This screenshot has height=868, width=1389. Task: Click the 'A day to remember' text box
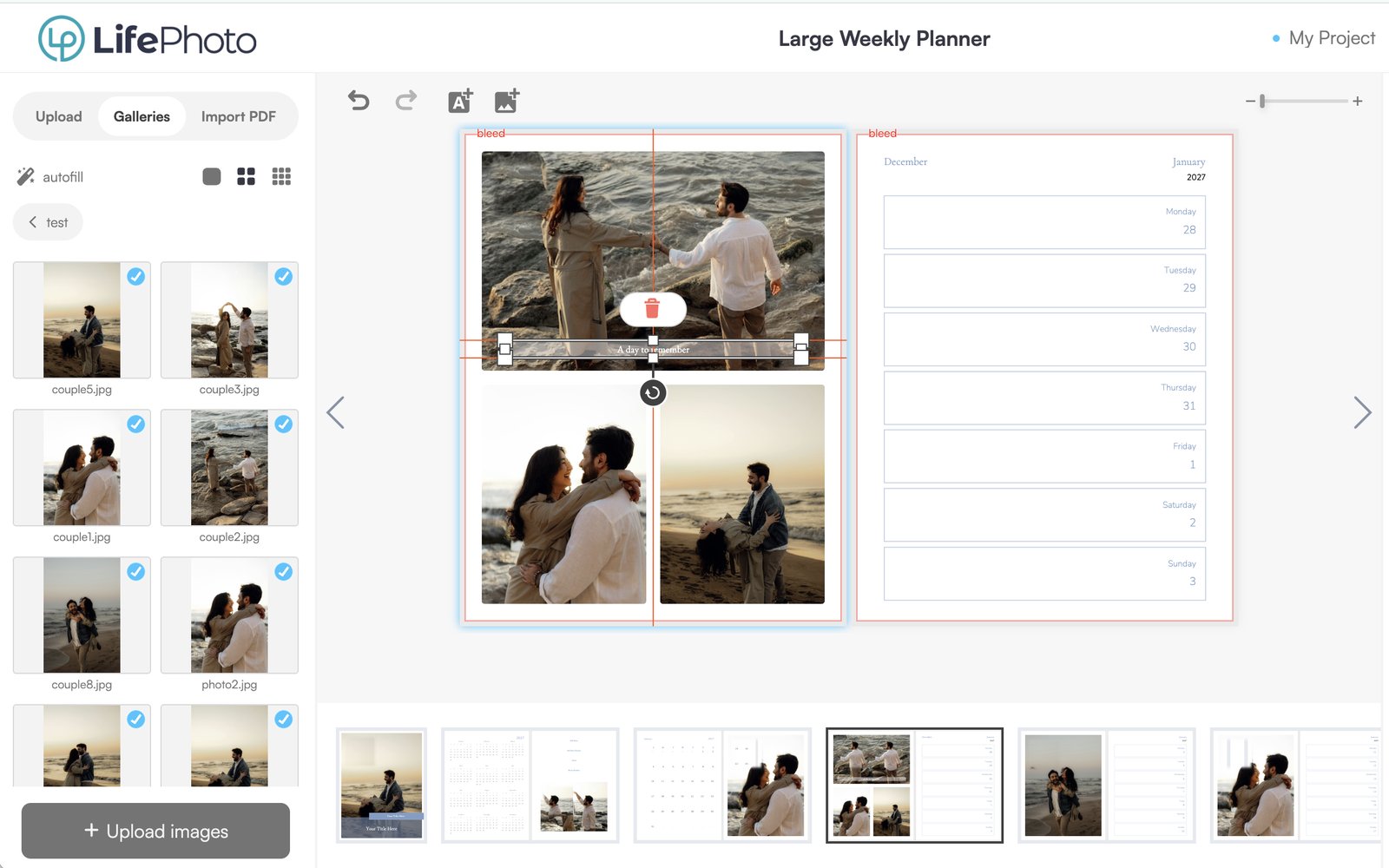coord(653,350)
